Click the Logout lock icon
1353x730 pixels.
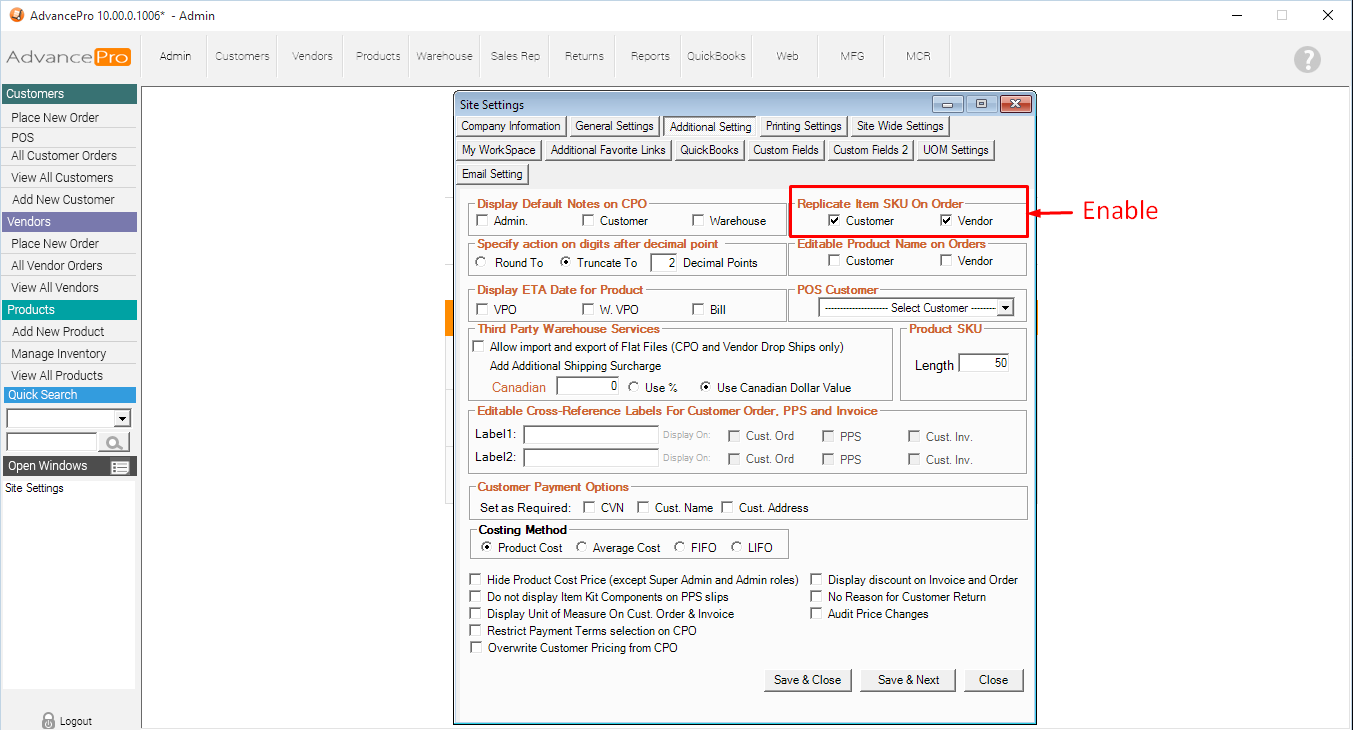pyautogui.click(x=48, y=720)
